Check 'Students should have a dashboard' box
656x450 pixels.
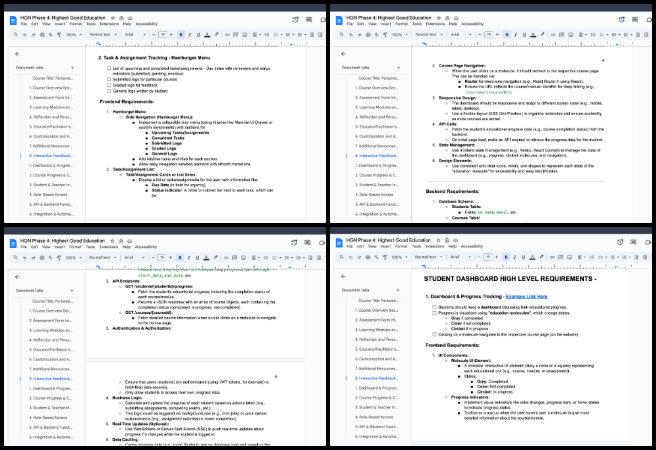(434, 307)
